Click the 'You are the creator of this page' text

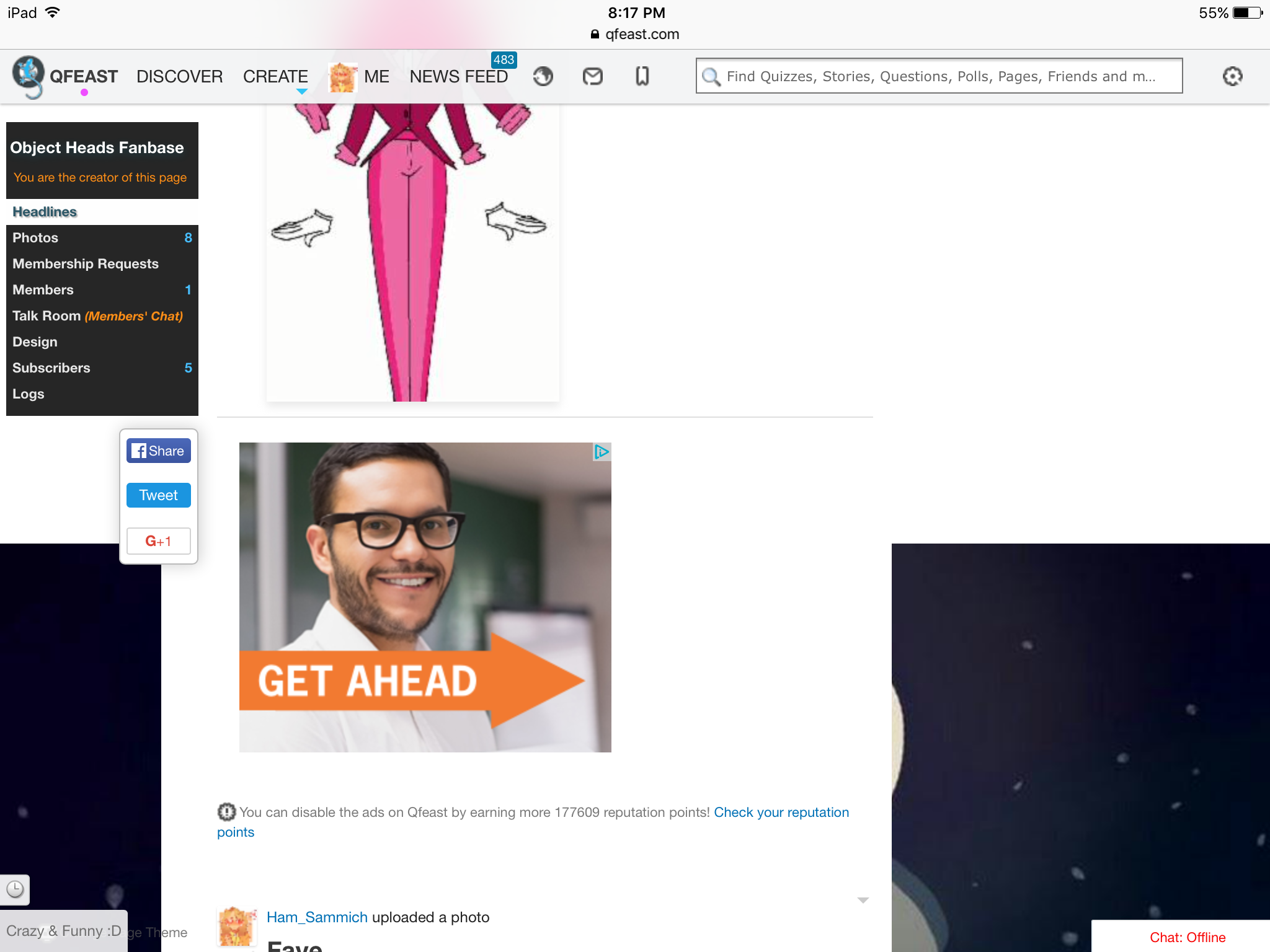pos(100,177)
